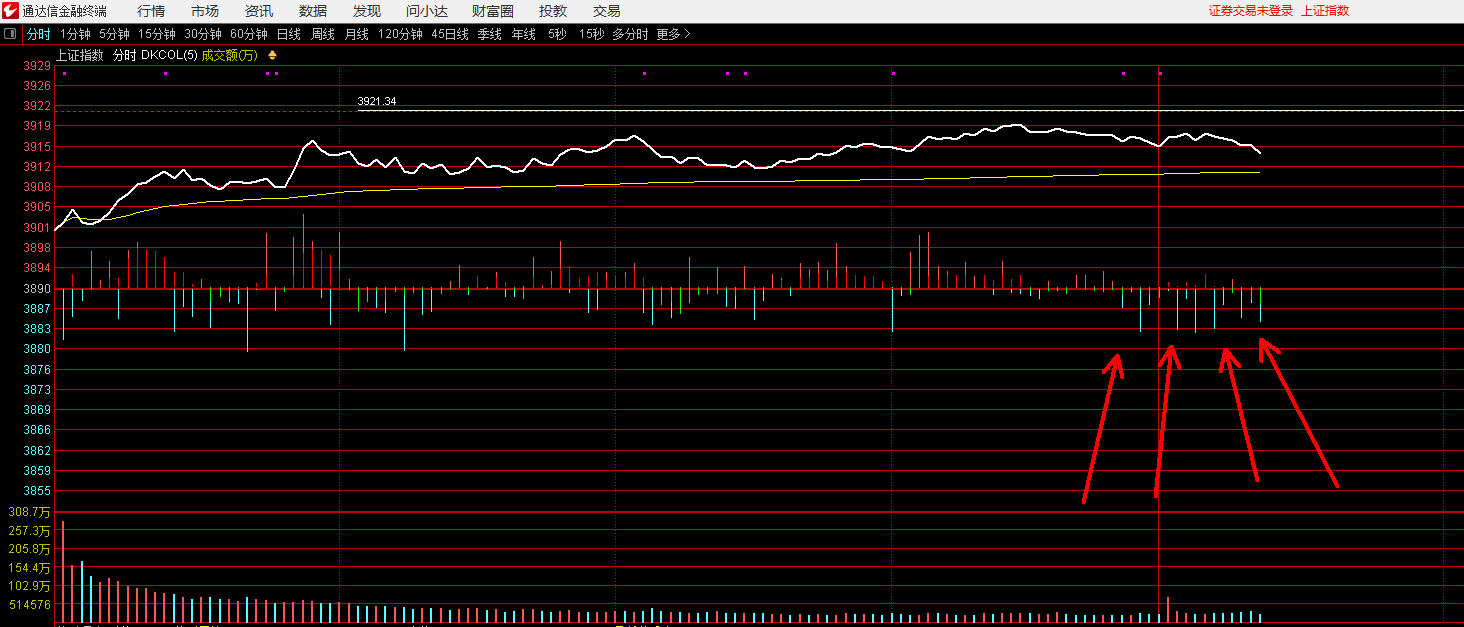Open the 财富圈 menu
Screen dimensions: 1464x627
click(x=493, y=11)
